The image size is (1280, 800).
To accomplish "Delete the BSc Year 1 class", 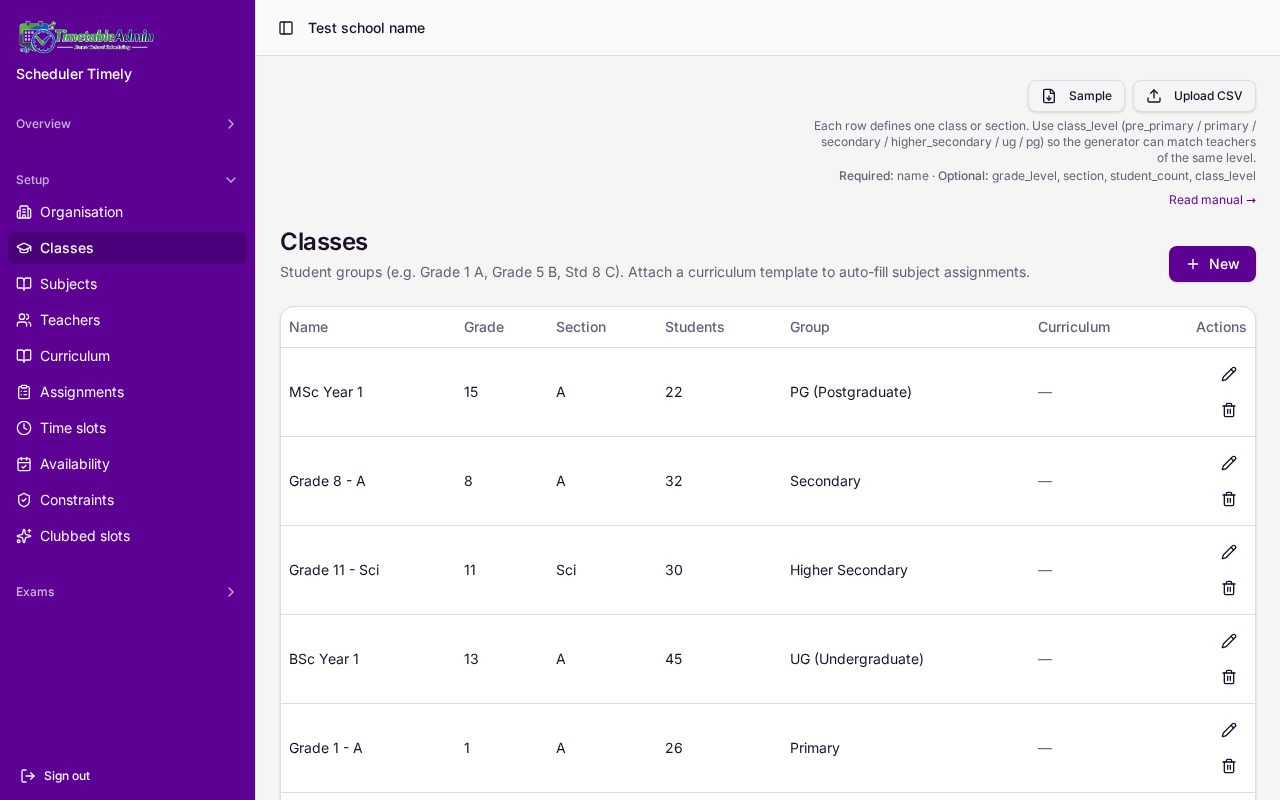I will 1229,677.
